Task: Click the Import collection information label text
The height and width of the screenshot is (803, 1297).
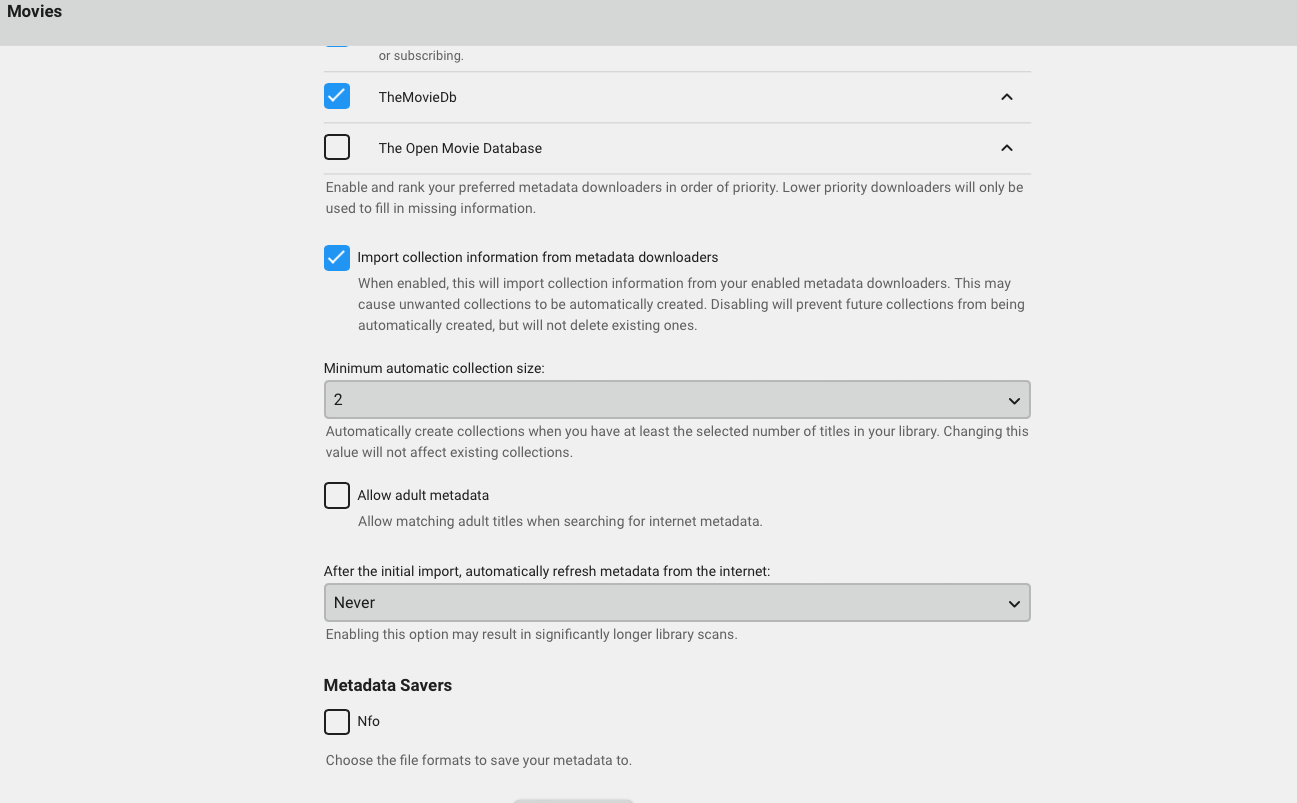Action: click(537, 257)
